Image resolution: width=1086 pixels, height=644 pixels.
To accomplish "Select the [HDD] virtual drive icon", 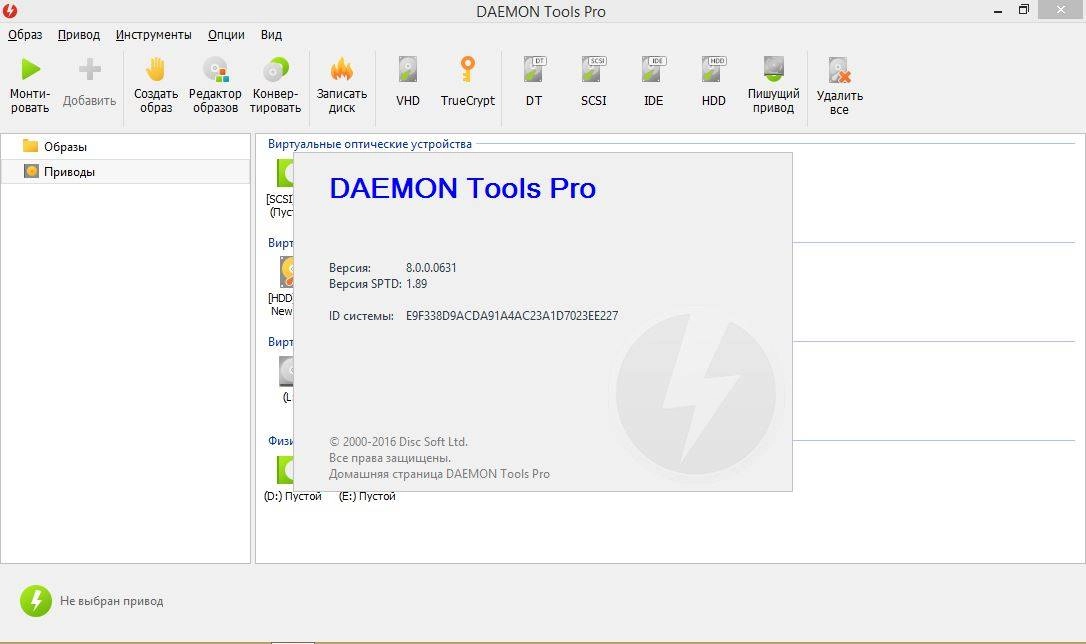I will coord(286,272).
